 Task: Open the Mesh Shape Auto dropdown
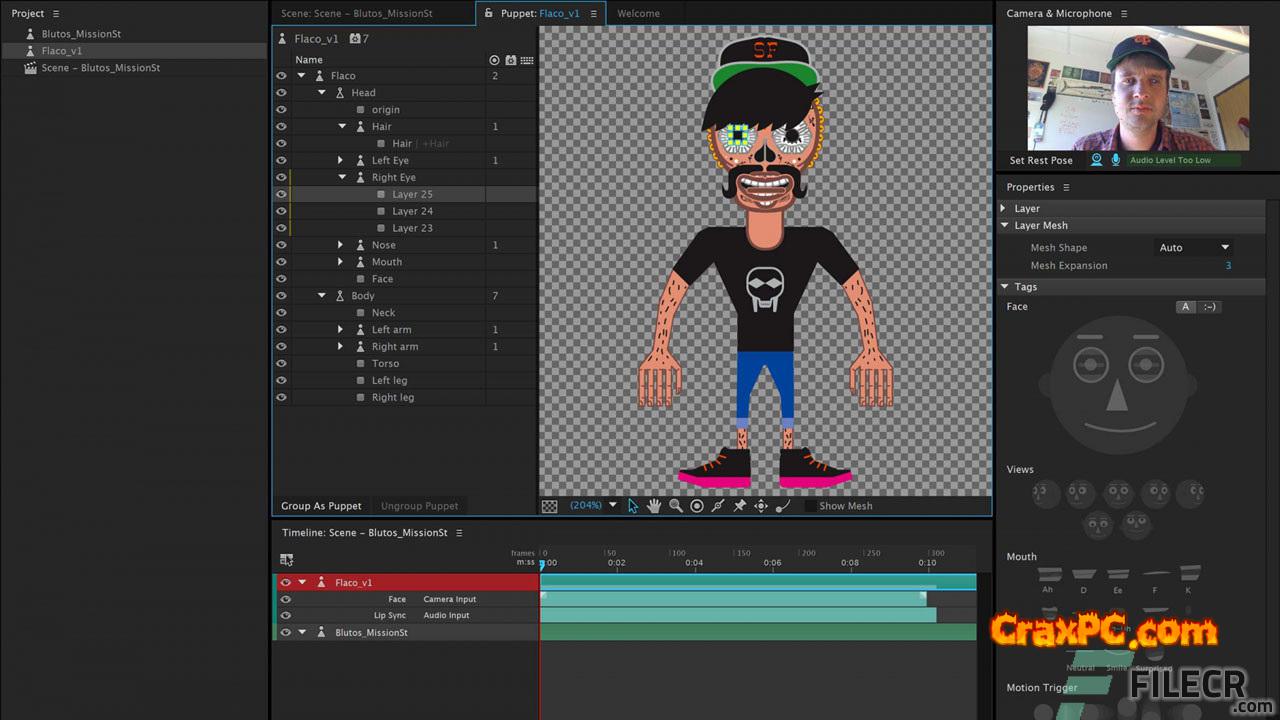pos(1194,248)
